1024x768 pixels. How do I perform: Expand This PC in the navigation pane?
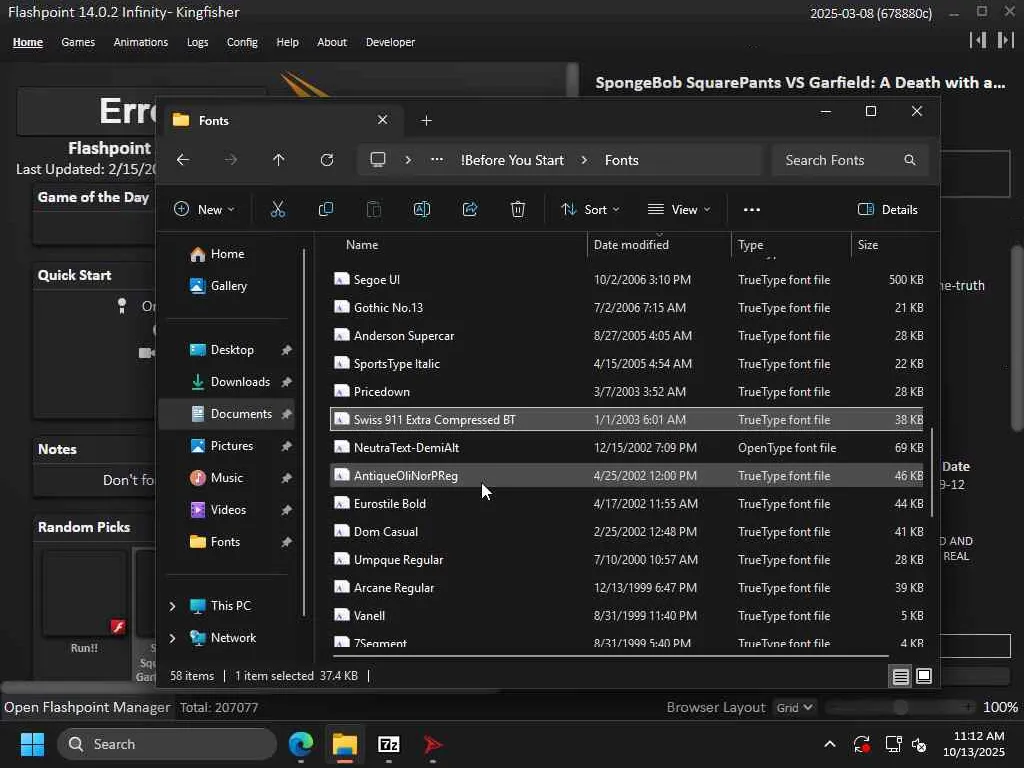pyautogui.click(x=172, y=606)
